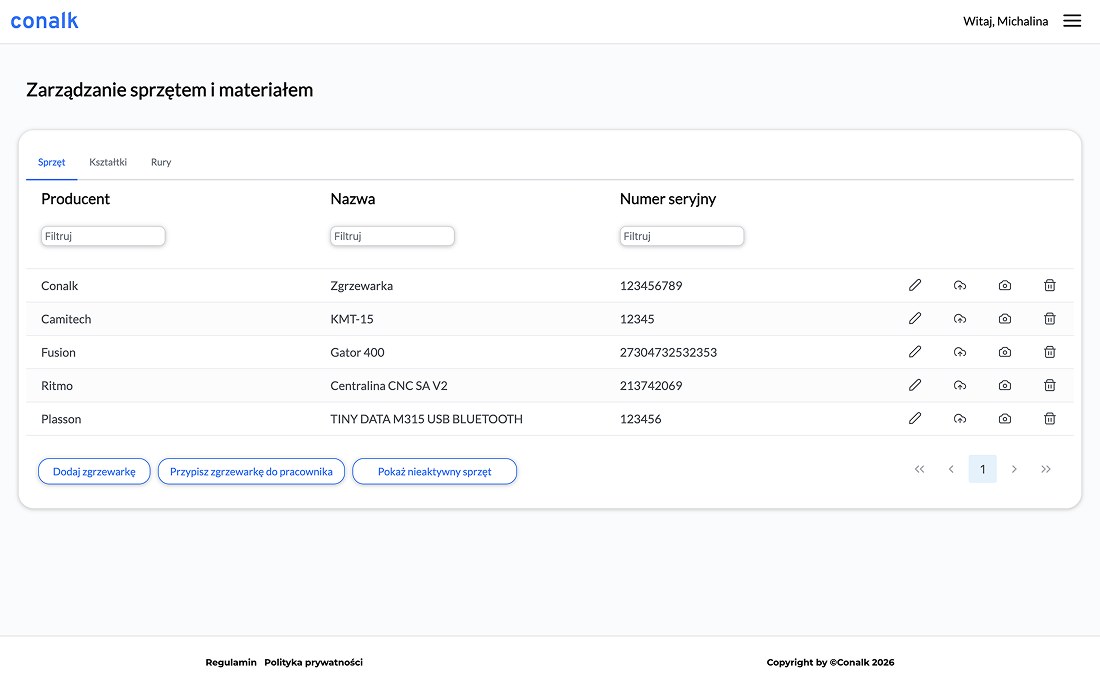Screen dimensions: 1100x688
Task: Click Przypisz zgrzewarkę do pracownika button
Action: coord(251,471)
